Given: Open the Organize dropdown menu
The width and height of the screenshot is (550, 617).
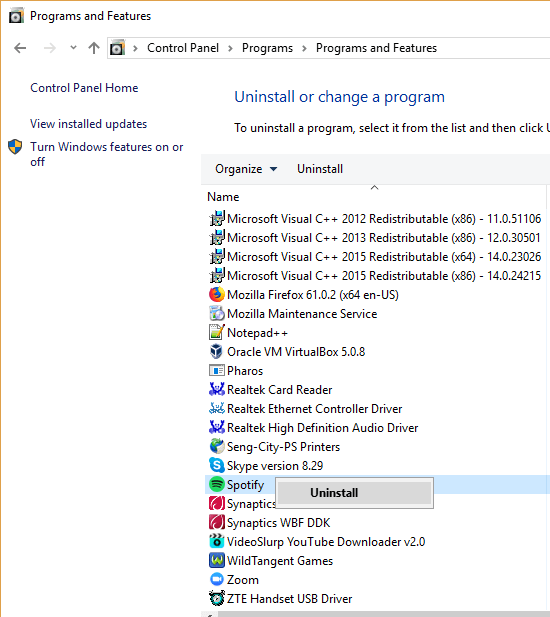Looking at the screenshot, I should [246, 169].
